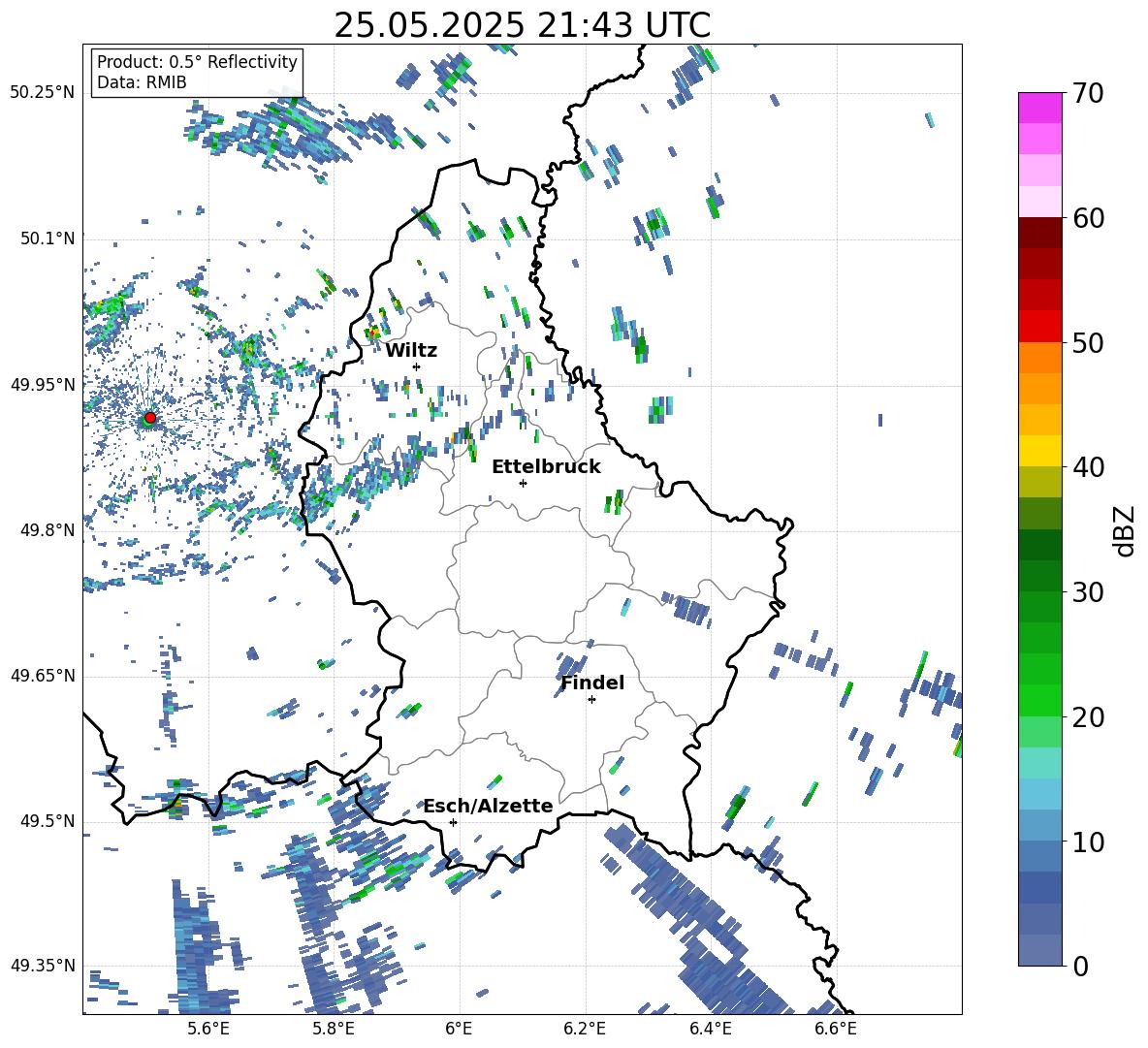The width and height of the screenshot is (1148, 1048).
Task: Click the 50.1°N latitude label
Action: [x=47, y=238]
